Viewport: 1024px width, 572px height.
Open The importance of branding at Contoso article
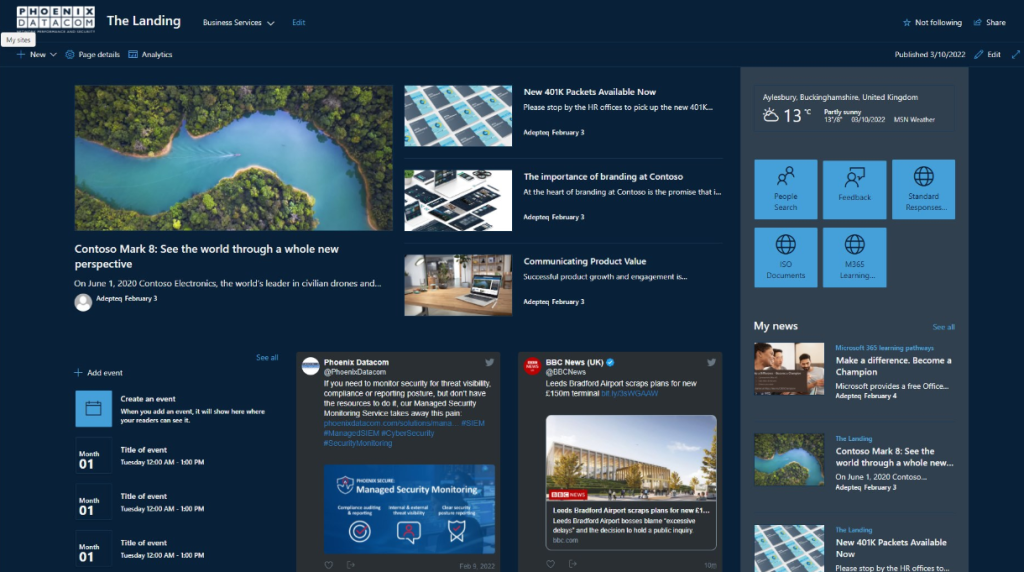603,177
